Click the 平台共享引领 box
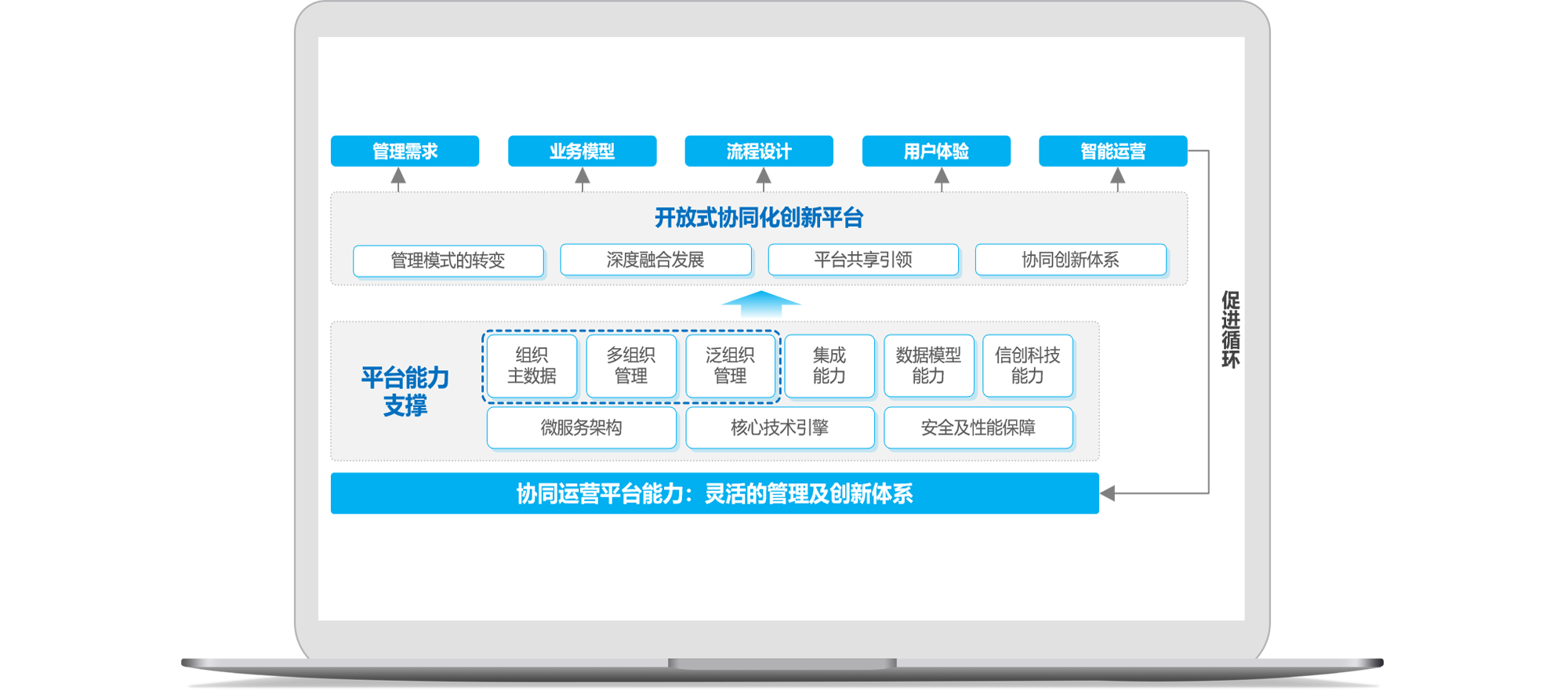Viewport: 1568px width, 691px height. (x=863, y=260)
